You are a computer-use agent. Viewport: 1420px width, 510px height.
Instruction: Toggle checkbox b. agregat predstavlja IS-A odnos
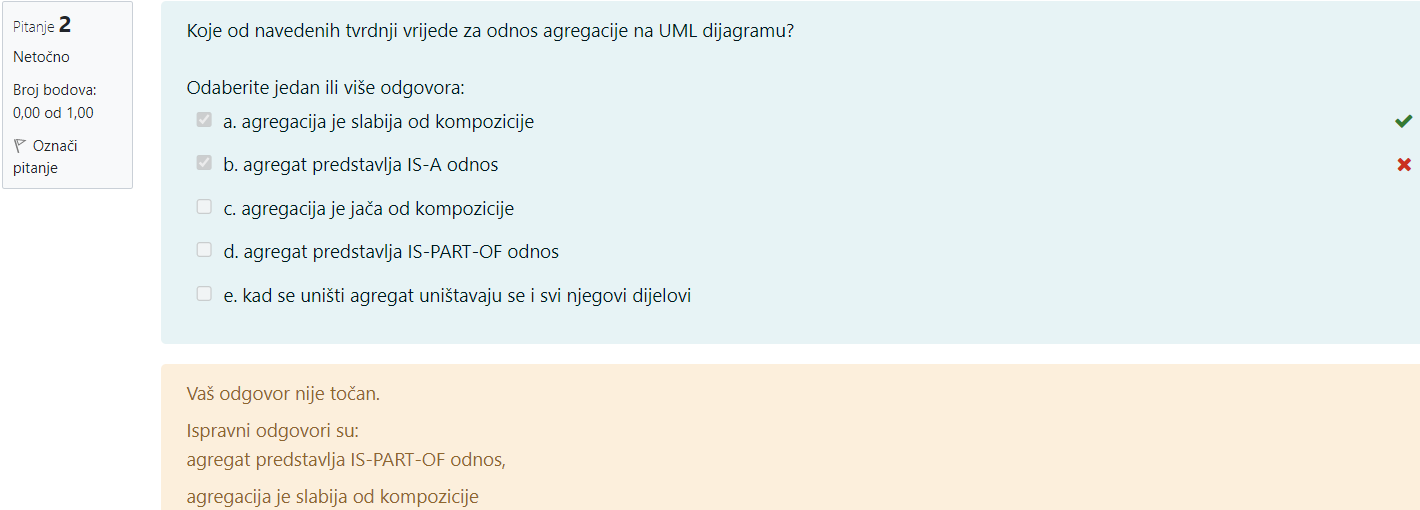(204, 163)
